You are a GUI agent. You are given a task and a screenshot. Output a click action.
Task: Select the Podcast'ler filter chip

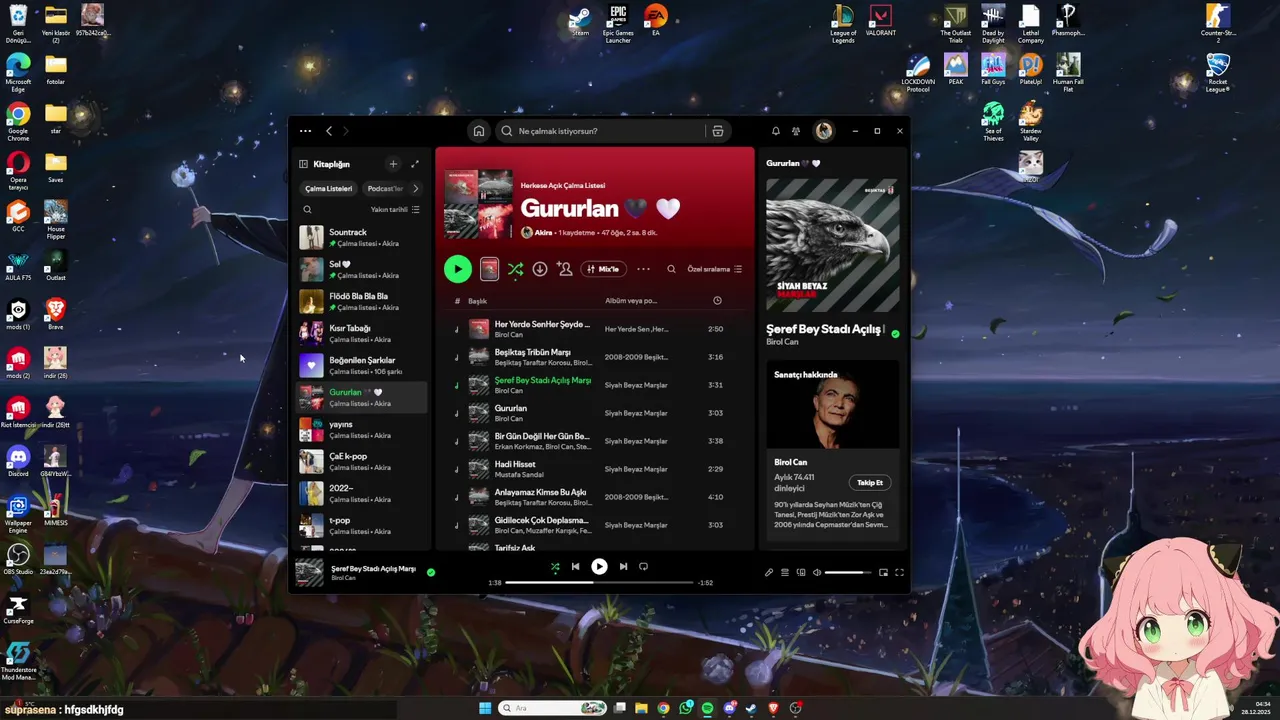(x=385, y=188)
